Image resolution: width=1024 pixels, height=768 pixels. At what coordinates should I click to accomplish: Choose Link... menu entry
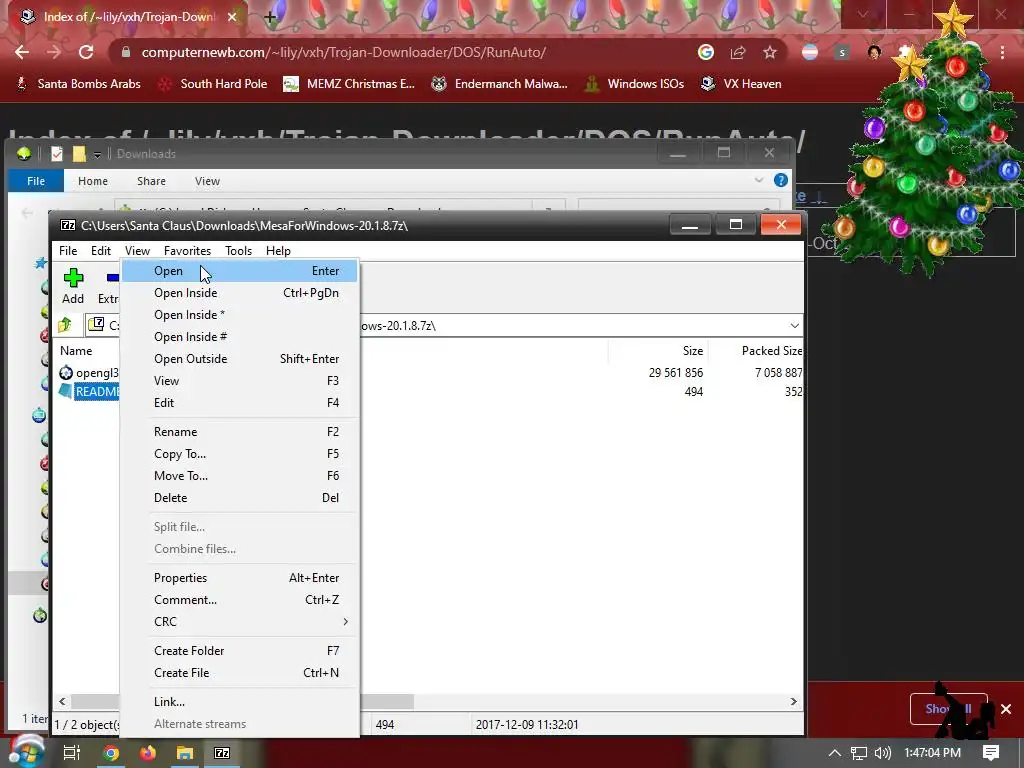pos(240,702)
